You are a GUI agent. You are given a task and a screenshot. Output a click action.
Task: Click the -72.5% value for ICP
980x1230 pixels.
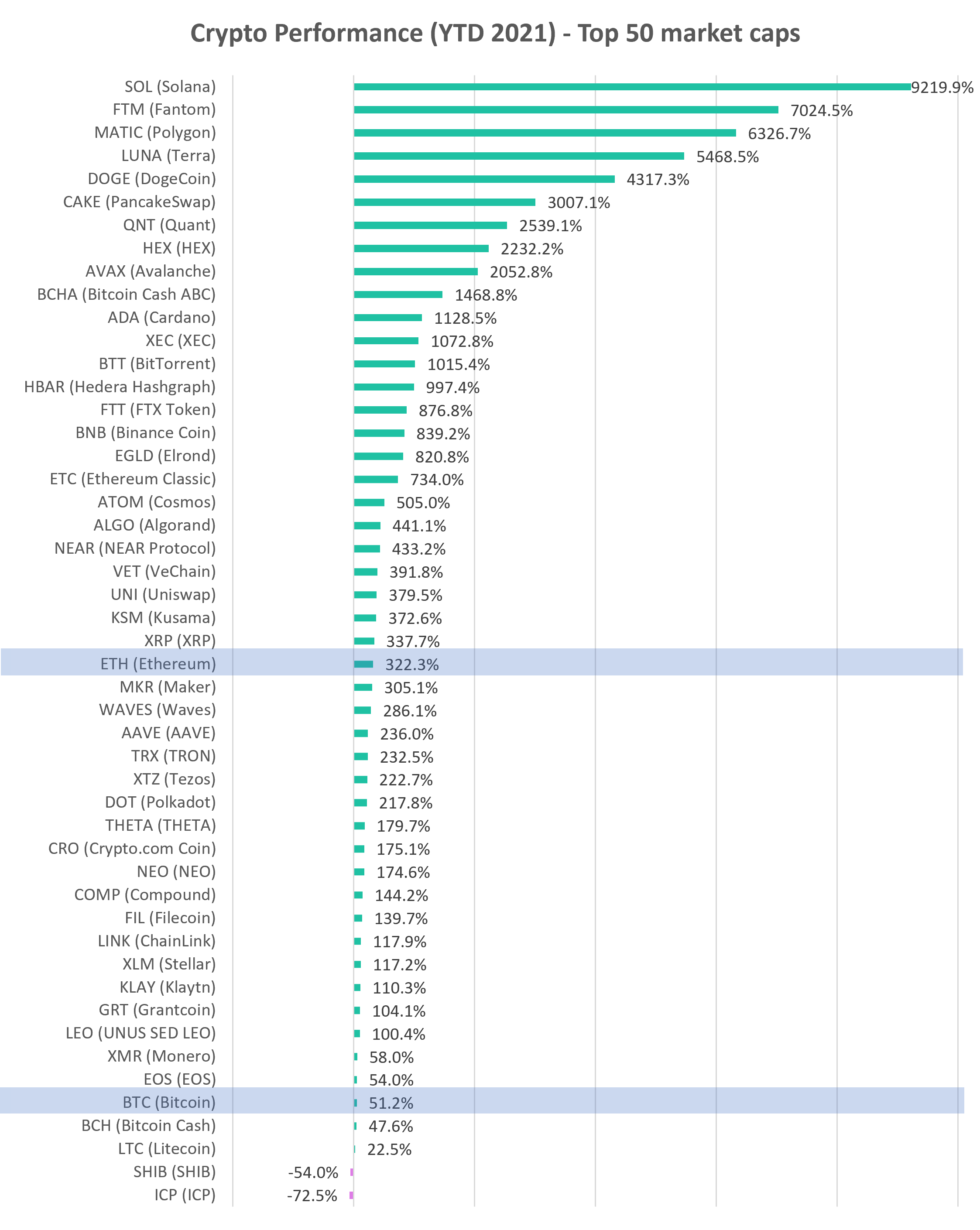click(x=312, y=1196)
